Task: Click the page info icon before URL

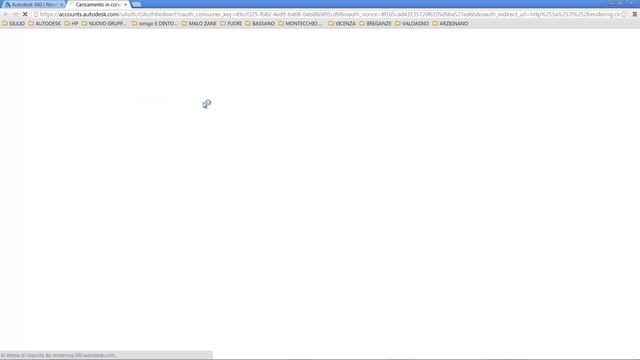Action: [x=36, y=14]
